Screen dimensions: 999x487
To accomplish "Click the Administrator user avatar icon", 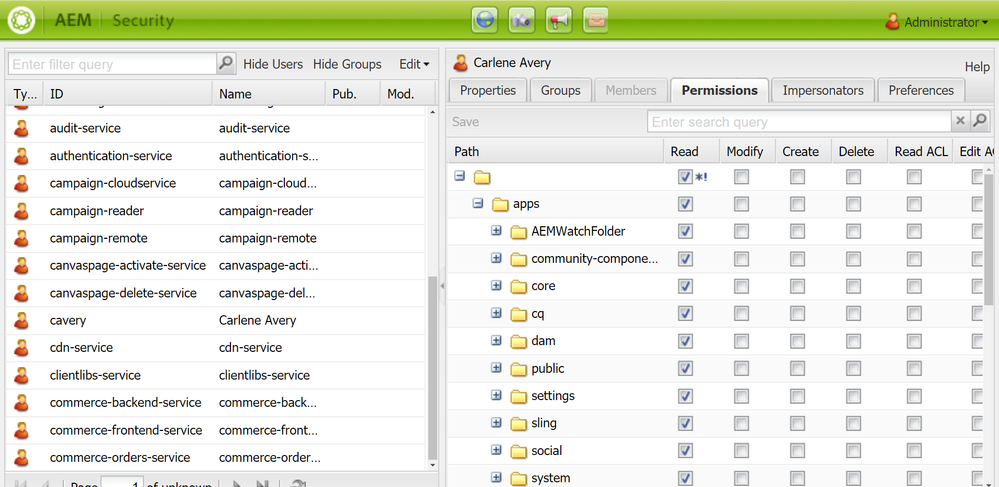I will [x=893, y=22].
